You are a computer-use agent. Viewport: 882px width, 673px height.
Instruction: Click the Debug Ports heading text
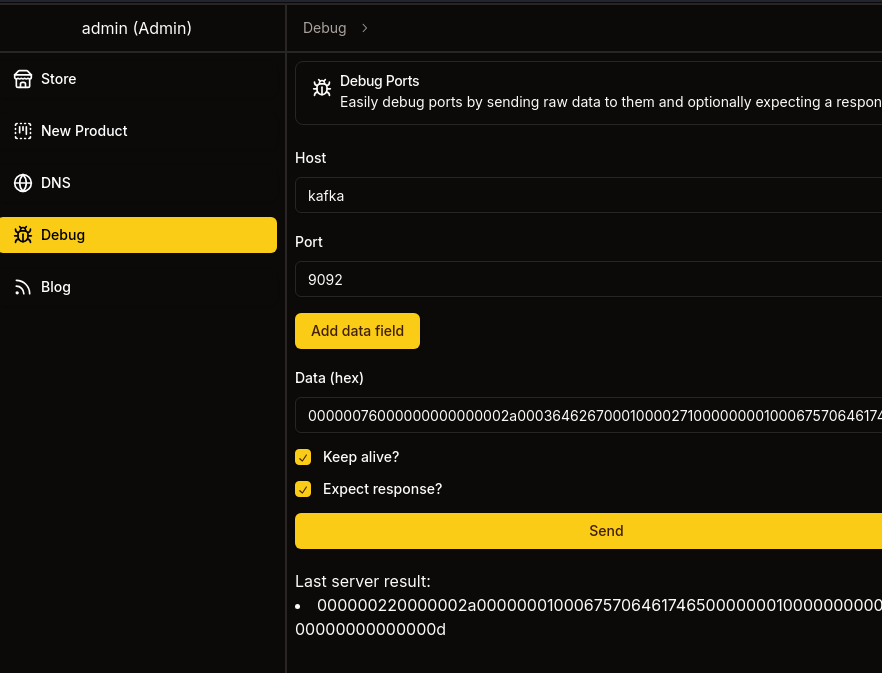pyautogui.click(x=380, y=81)
